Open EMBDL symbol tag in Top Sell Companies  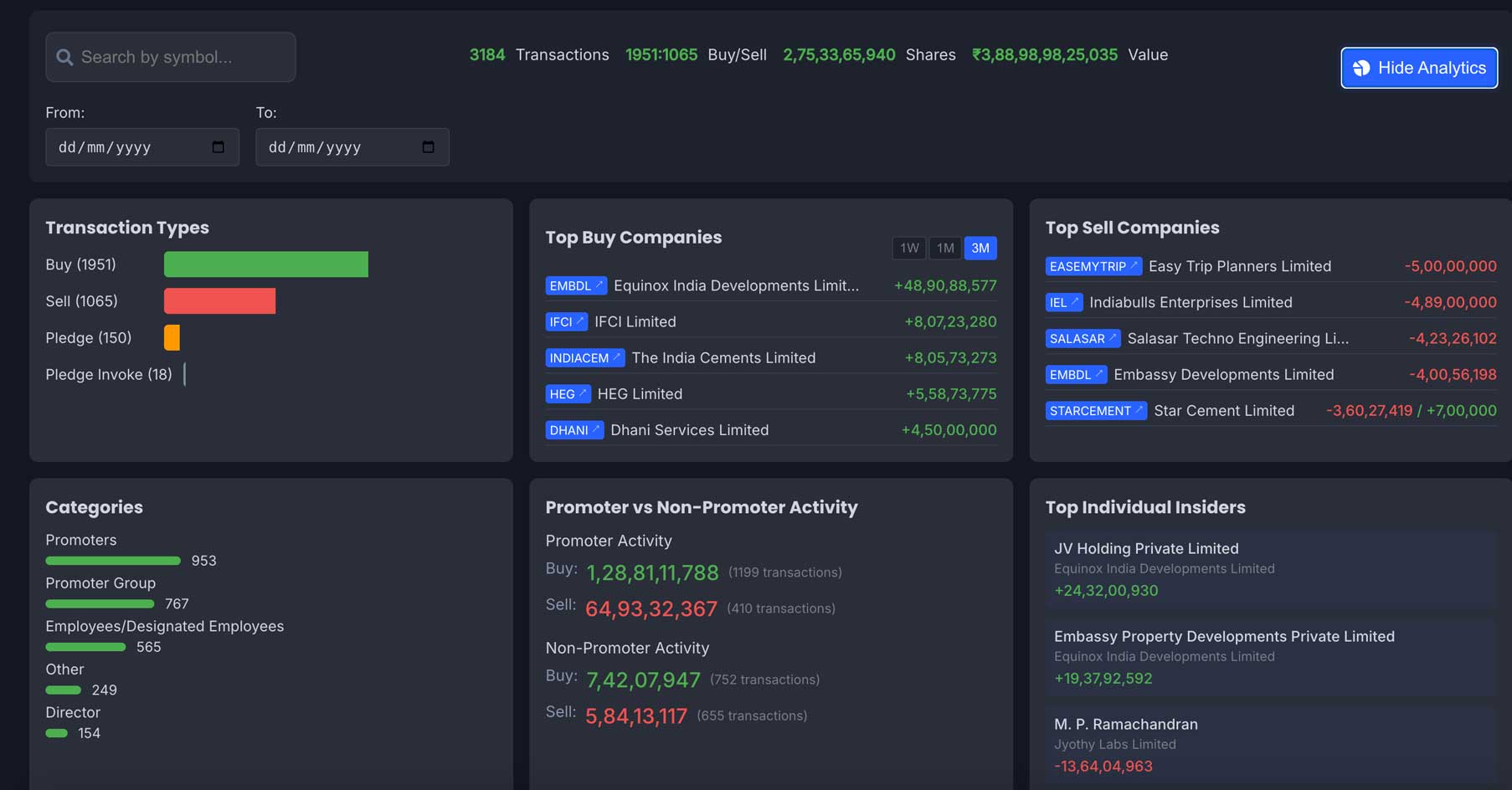tap(1076, 374)
